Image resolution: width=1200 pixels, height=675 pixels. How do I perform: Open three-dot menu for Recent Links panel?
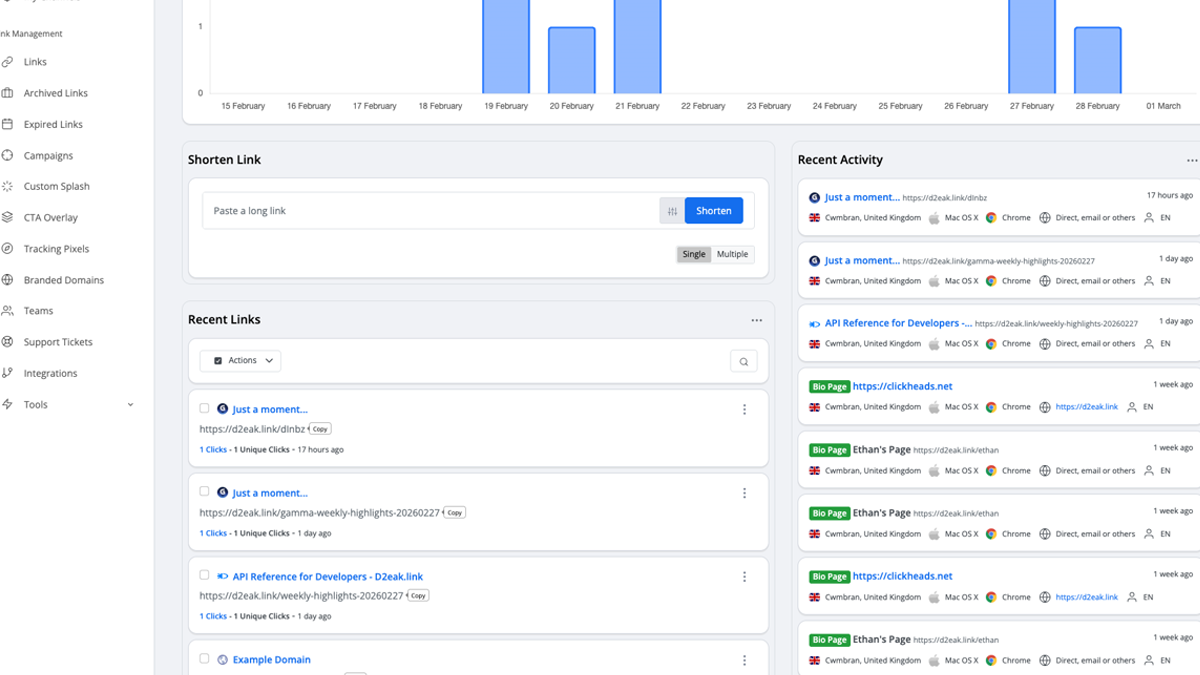756,320
